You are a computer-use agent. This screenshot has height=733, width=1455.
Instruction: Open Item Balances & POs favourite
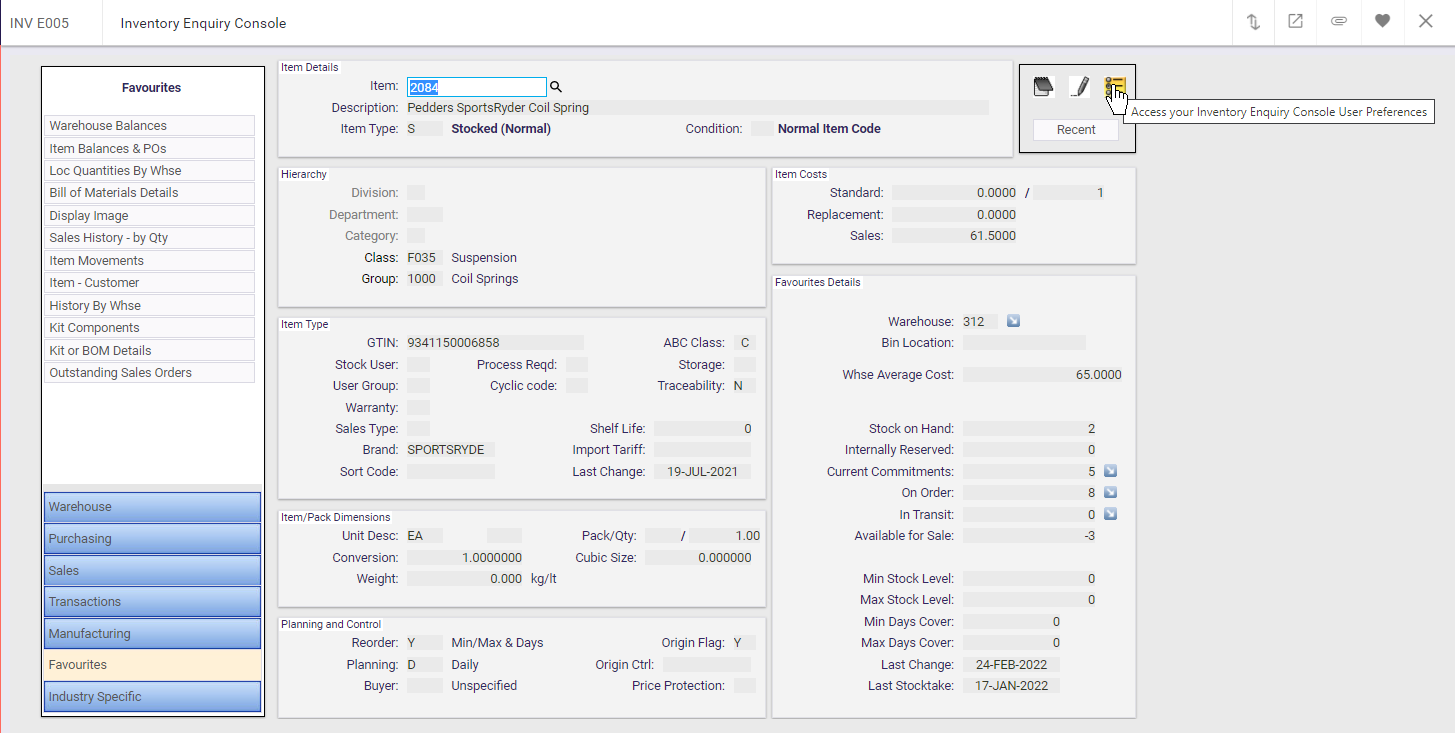[150, 148]
